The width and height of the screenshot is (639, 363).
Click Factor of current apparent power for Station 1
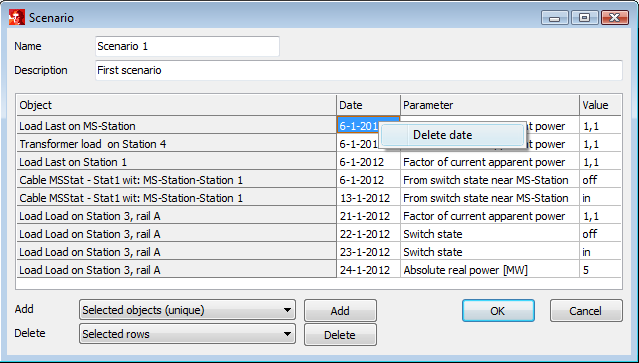(490, 162)
